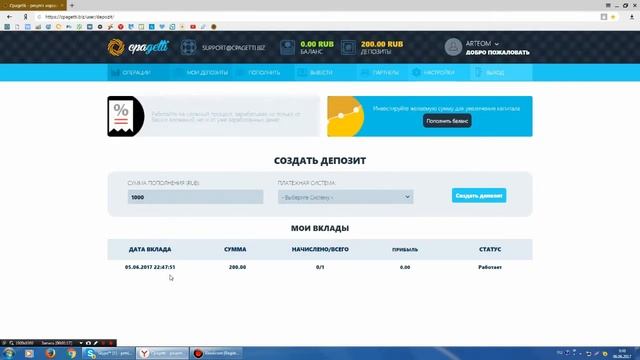
Task: Click the 200.00 deposit sum cell
Action: click(238, 267)
